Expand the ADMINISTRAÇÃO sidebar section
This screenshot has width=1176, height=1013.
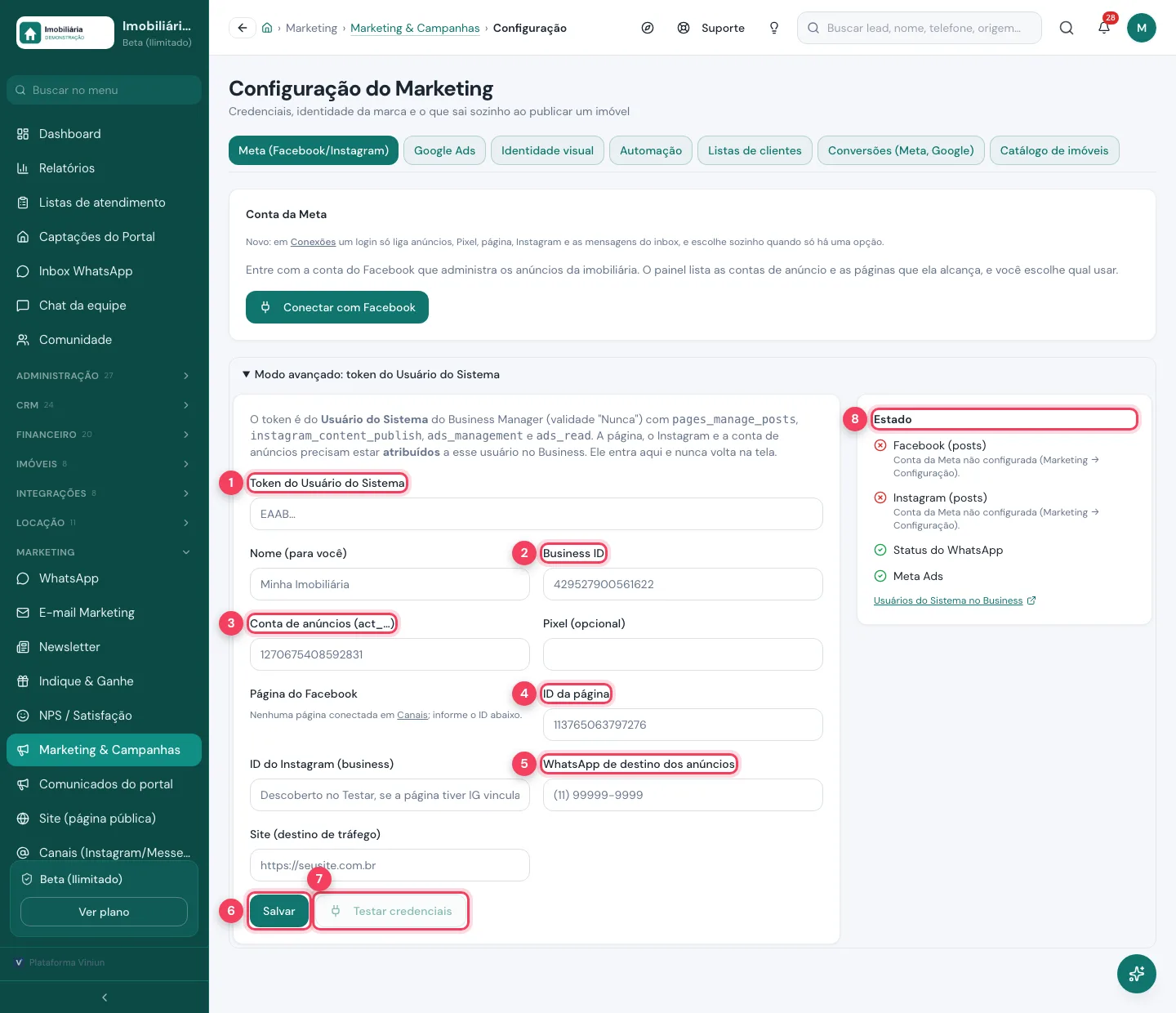coord(104,376)
